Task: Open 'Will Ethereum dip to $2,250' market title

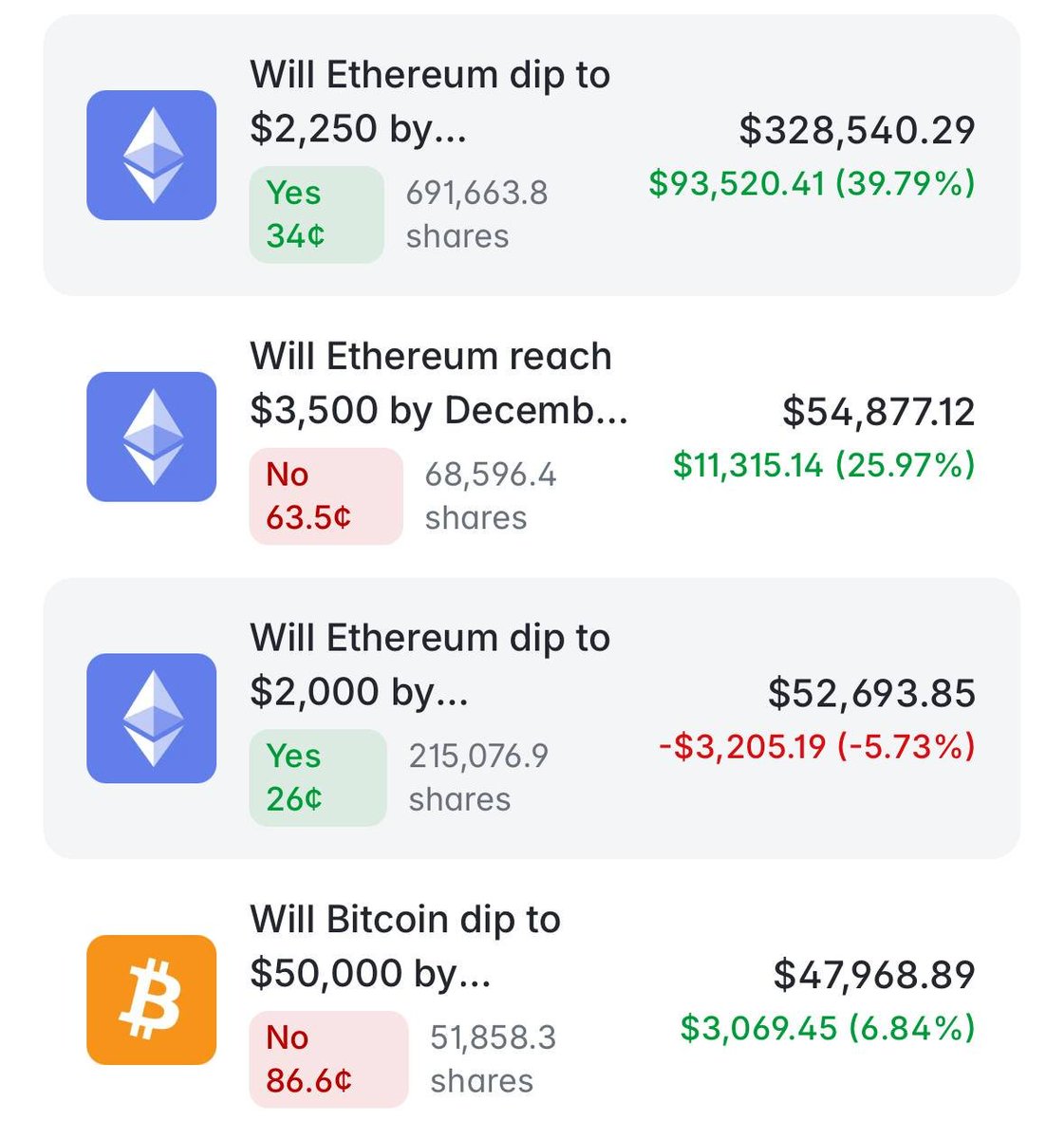Action: (430, 101)
